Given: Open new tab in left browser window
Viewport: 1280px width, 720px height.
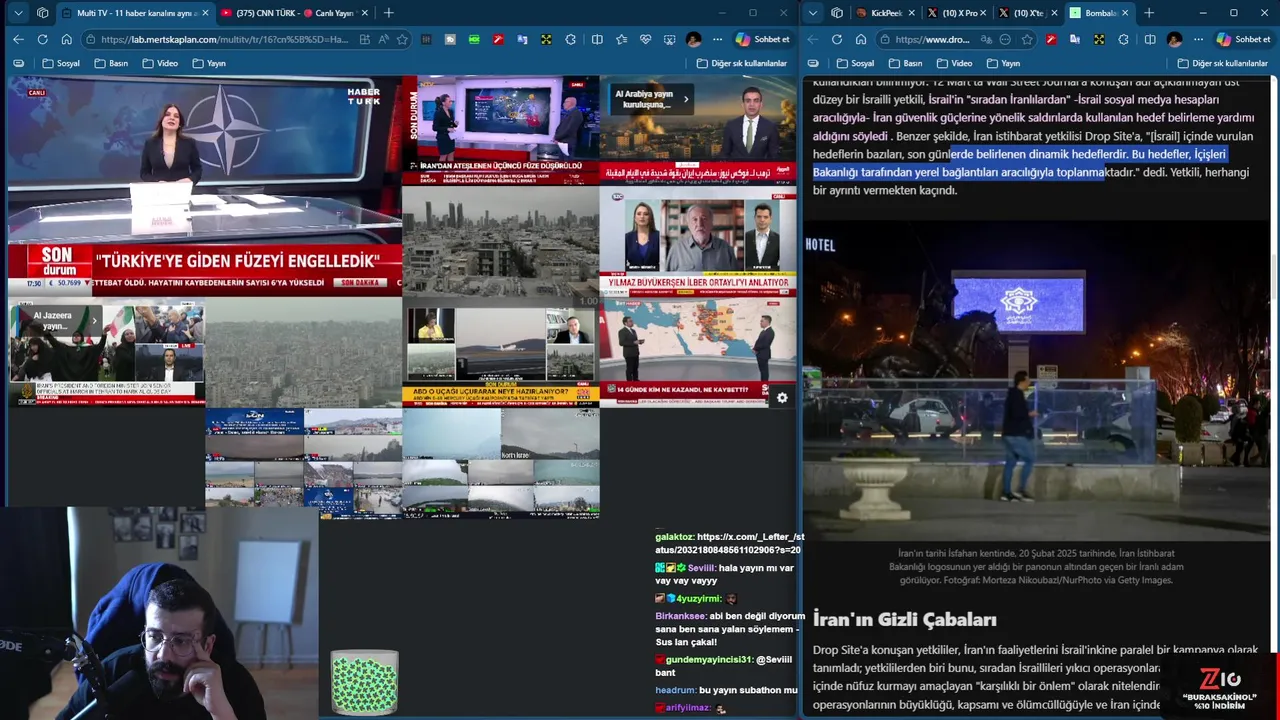Looking at the screenshot, I should tap(388, 13).
